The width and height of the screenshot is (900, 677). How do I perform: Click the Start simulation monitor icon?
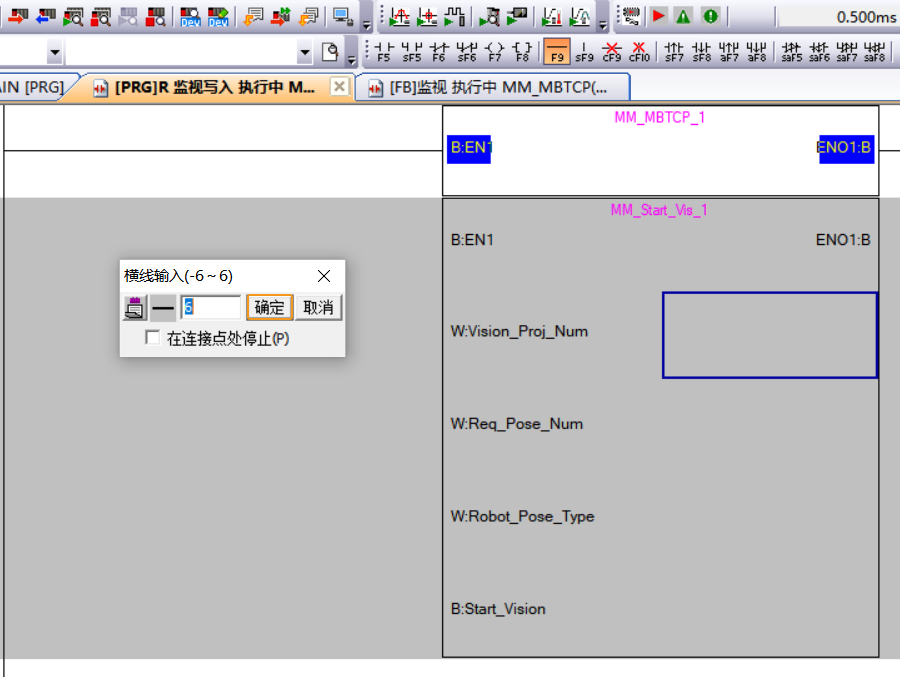(343, 17)
